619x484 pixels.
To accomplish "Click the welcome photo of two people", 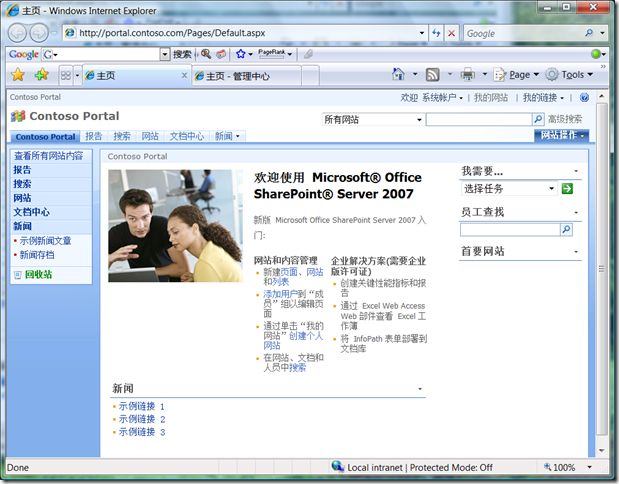I will click(x=176, y=226).
